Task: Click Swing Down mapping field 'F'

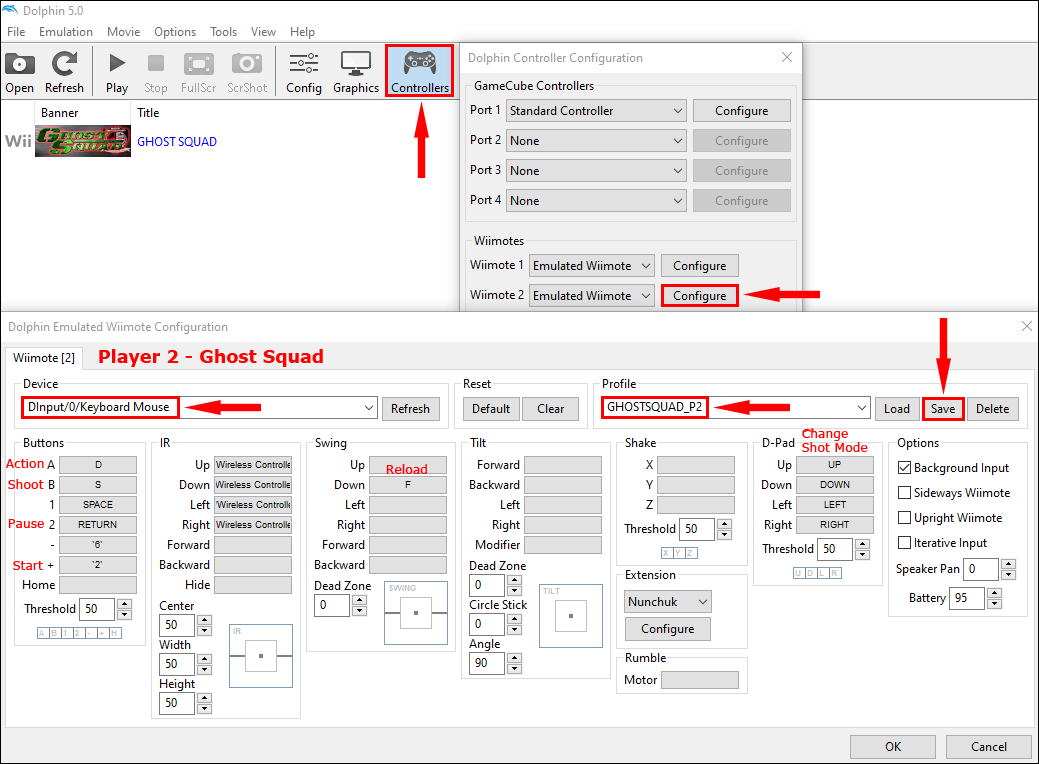Action: (408, 484)
